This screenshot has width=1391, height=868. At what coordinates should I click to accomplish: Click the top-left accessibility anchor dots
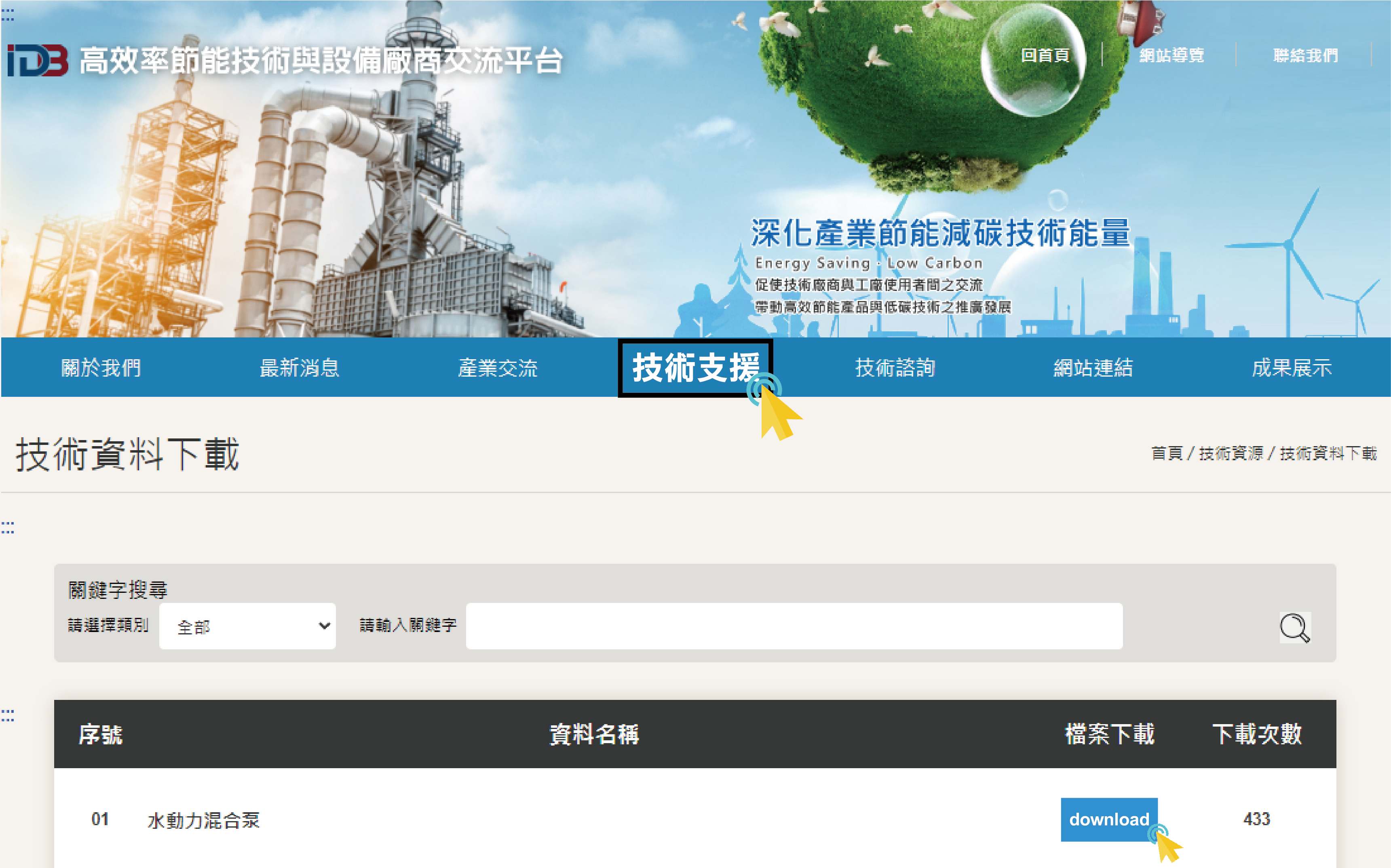7,15
